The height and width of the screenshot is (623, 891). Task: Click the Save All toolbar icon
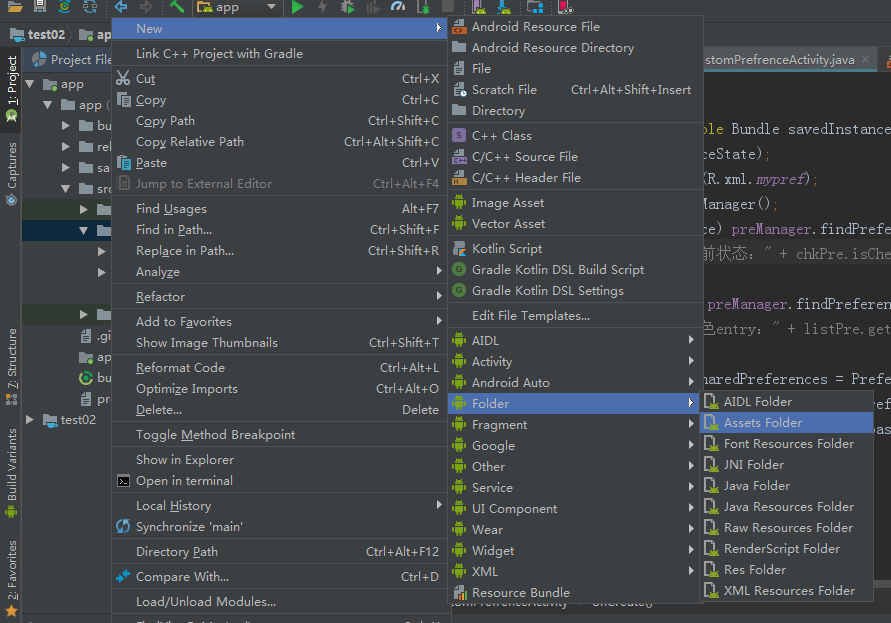(39, 9)
